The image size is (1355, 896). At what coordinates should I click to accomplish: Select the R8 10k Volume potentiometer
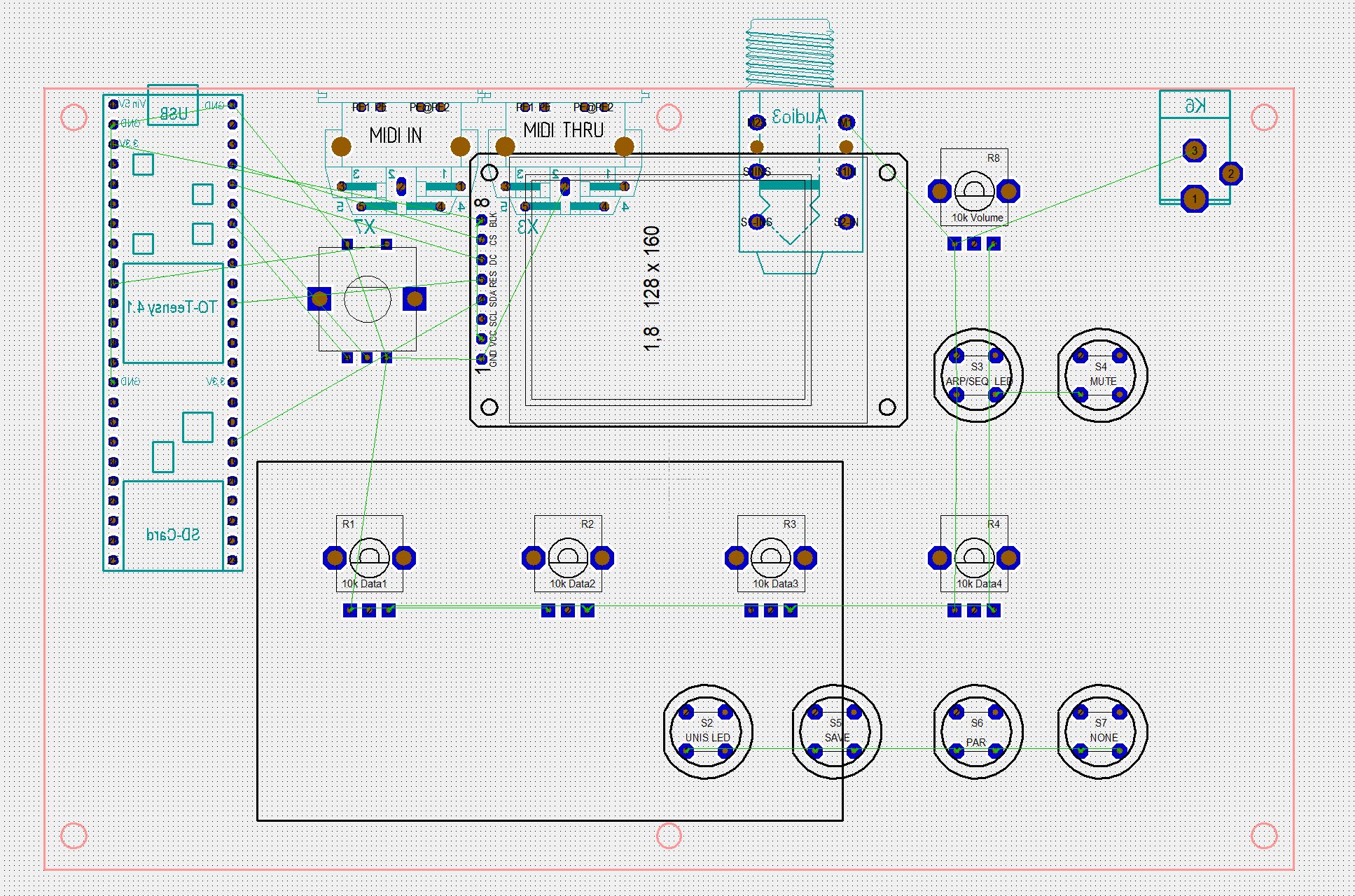(x=974, y=190)
